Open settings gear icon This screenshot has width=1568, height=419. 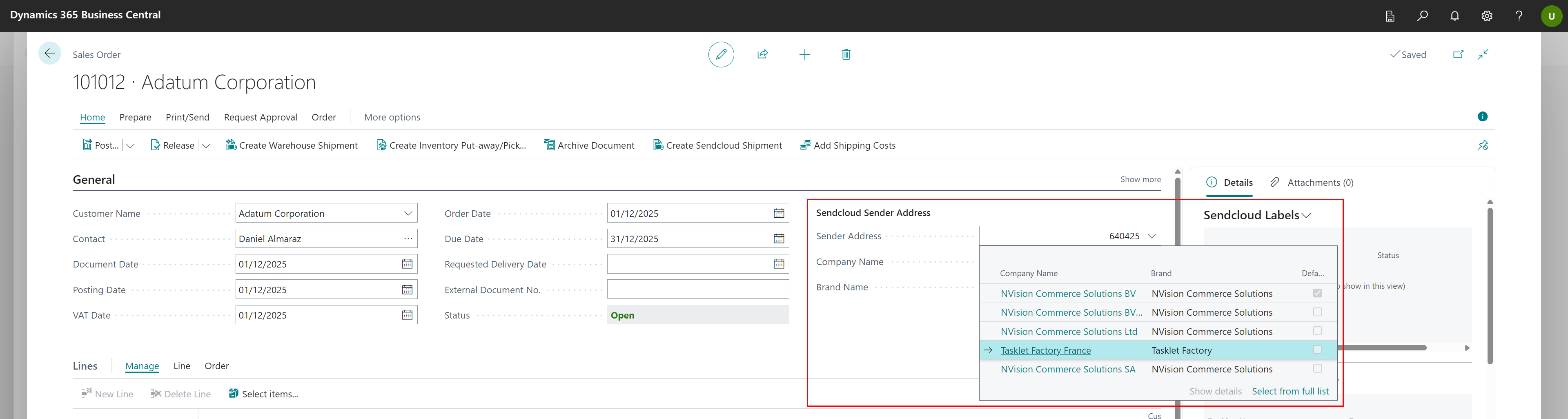1486,16
